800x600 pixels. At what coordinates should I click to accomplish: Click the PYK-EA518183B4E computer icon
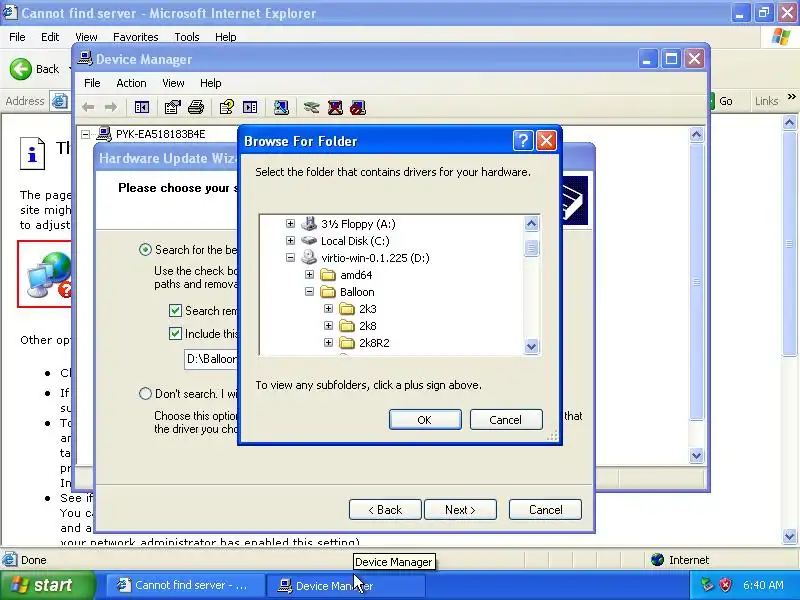tap(104, 134)
